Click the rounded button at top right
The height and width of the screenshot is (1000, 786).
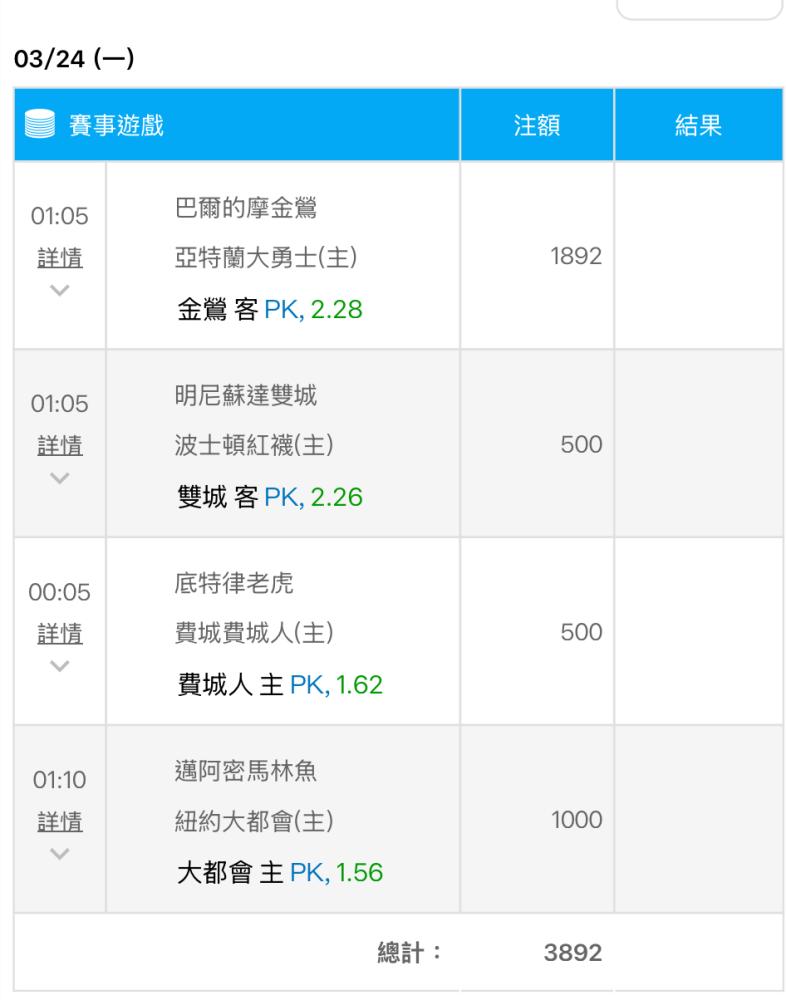[x=699, y=9]
